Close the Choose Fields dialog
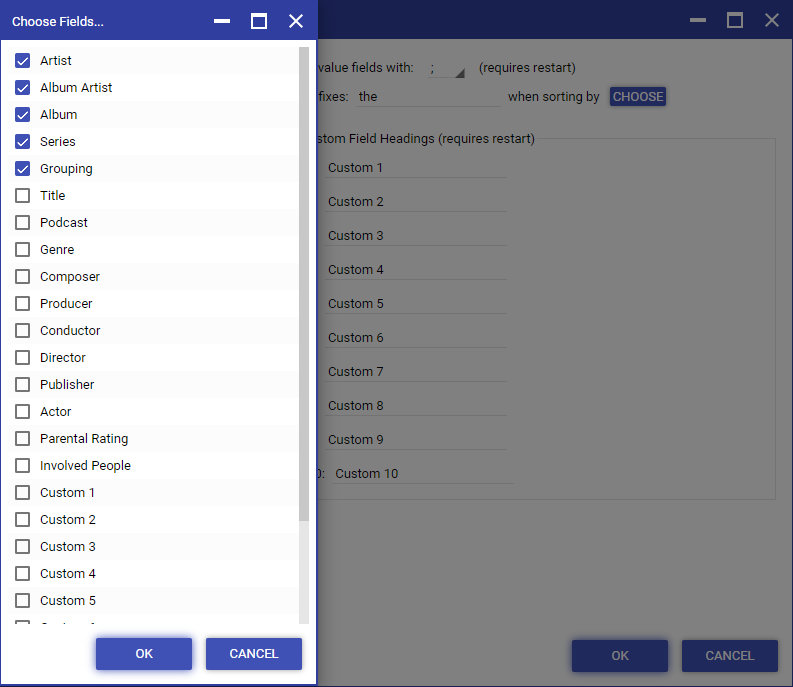Viewport: 793px width, 687px height. click(296, 21)
